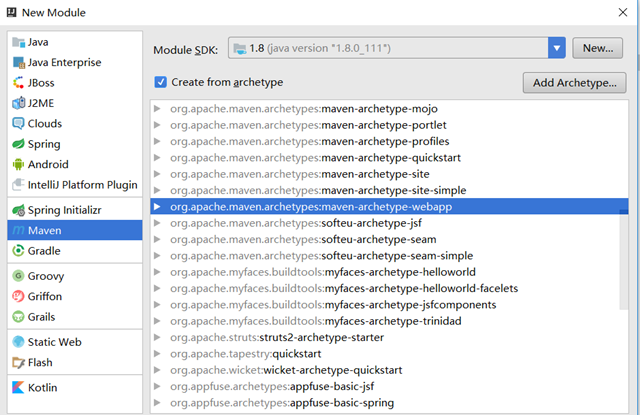Image resolution: width=640 pixels, height=415 pixels.
Task: Expand maven-archetype-quickstart entry
Action: (157, 158)
